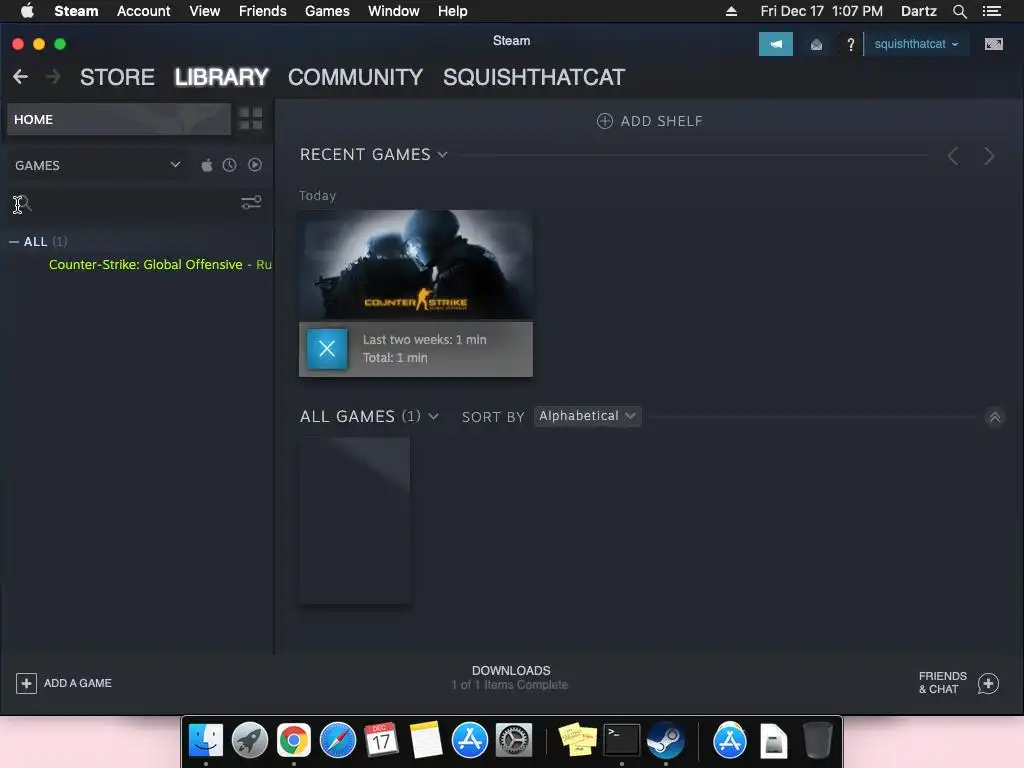Click the search magnifier in library
Viewport: 1024px width, 768px height.
pos(23,204)
